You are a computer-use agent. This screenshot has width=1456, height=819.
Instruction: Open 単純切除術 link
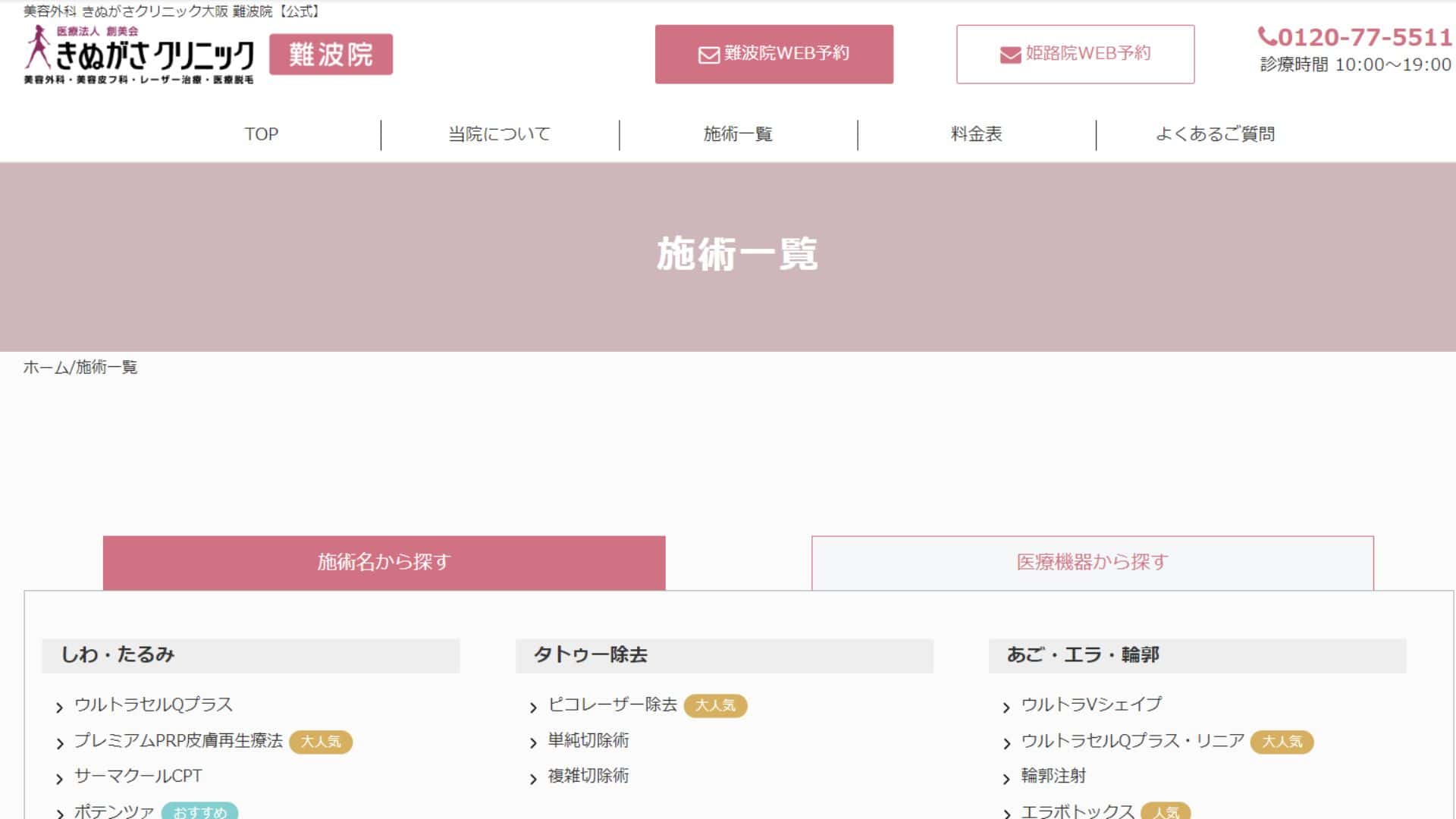click(x=588, y=741)
